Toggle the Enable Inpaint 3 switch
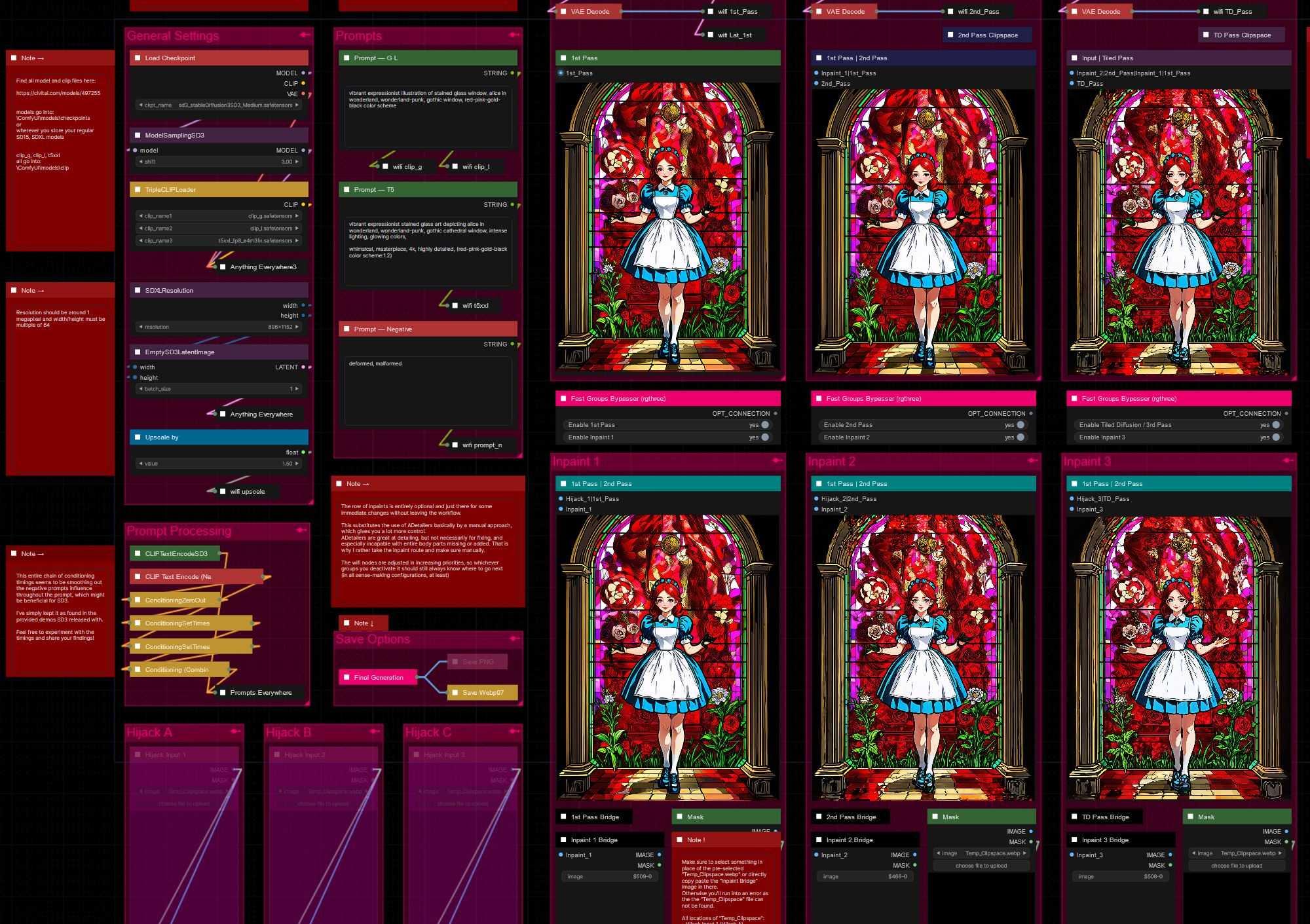The width and height of the screenshot is (1310, 924). pos(1276,437)
